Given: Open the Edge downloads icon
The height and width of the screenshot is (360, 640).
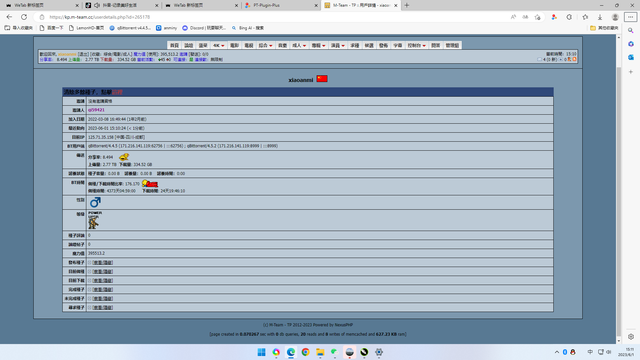Looking at the screenshot, I should pyautogui.click(x=600, y=17).
